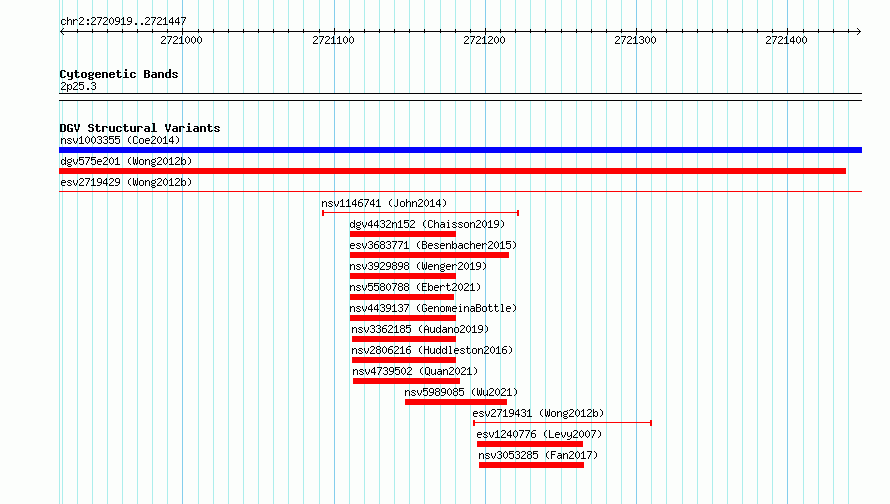Click the red bar under esv3683771
This screenshot has height=504, width=890.
(x=429, y=255)
